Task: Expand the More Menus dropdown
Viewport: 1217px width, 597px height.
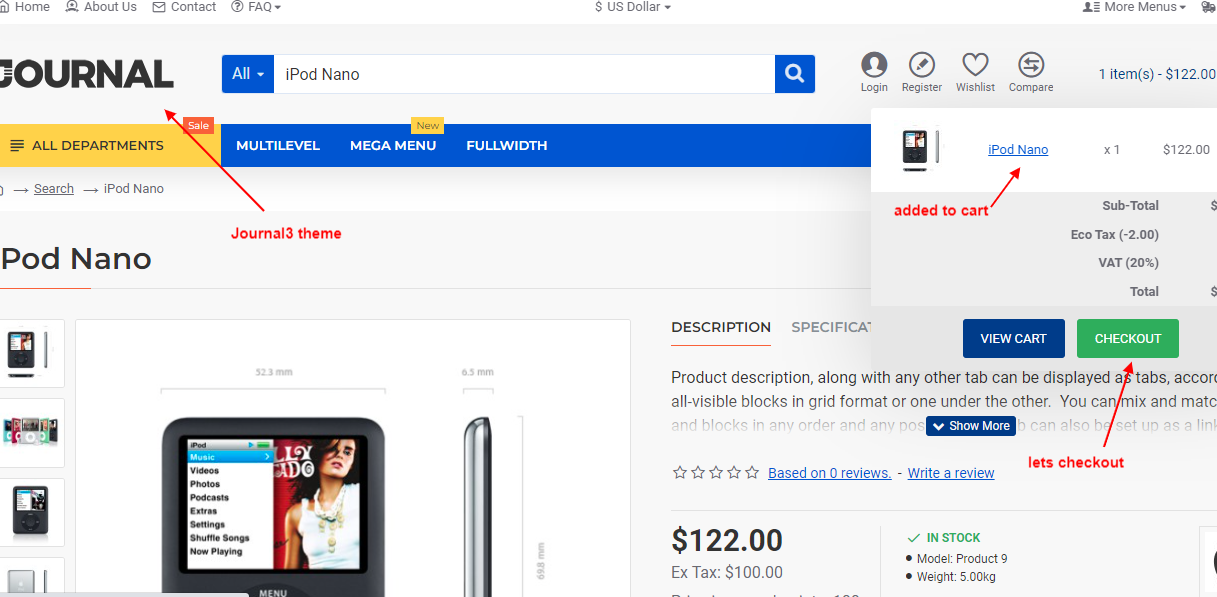Action: click(x=1135, y=7)
